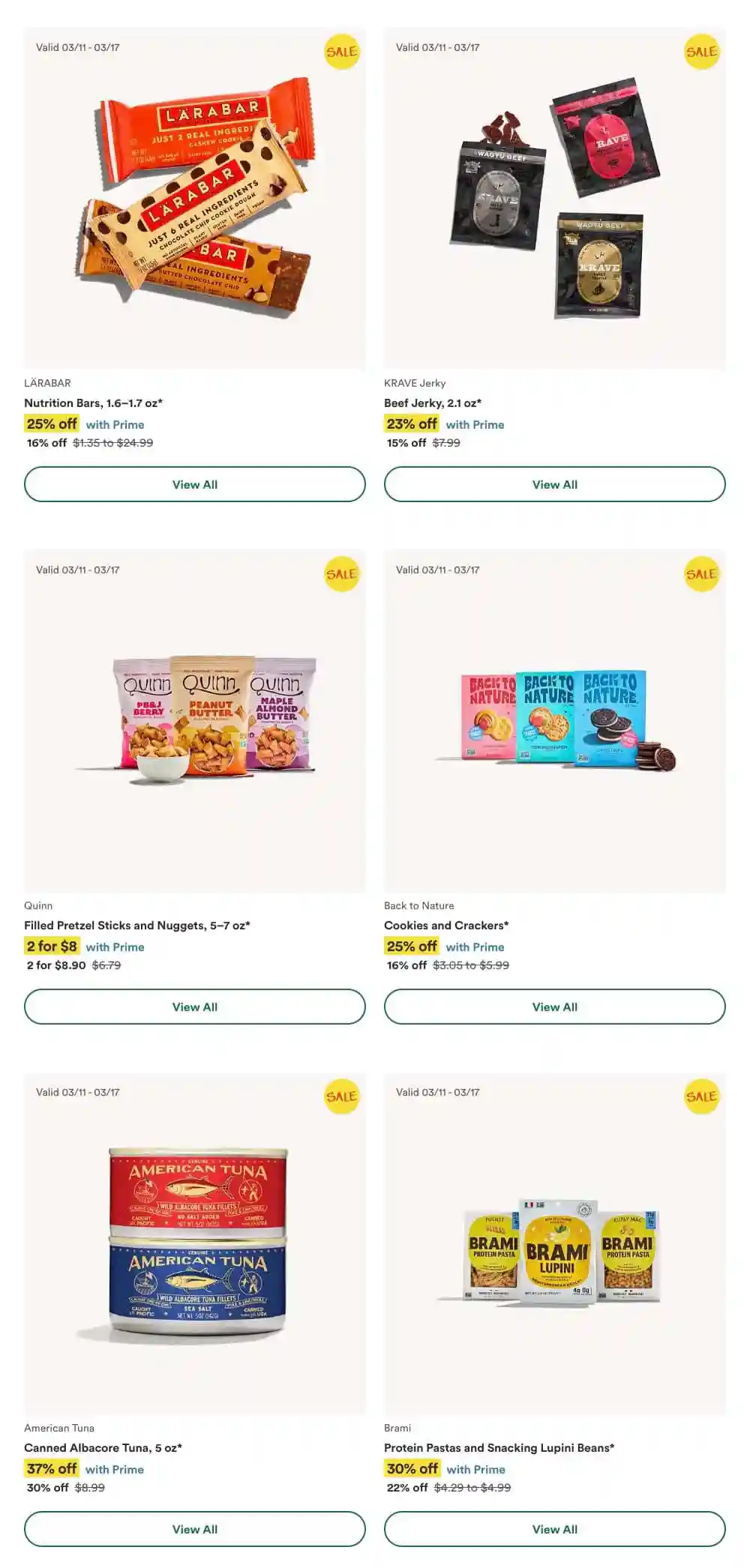744x1568 pixels.
Task: Click the SALE badge on Quinn card
Action: click(x=341, y=574)
